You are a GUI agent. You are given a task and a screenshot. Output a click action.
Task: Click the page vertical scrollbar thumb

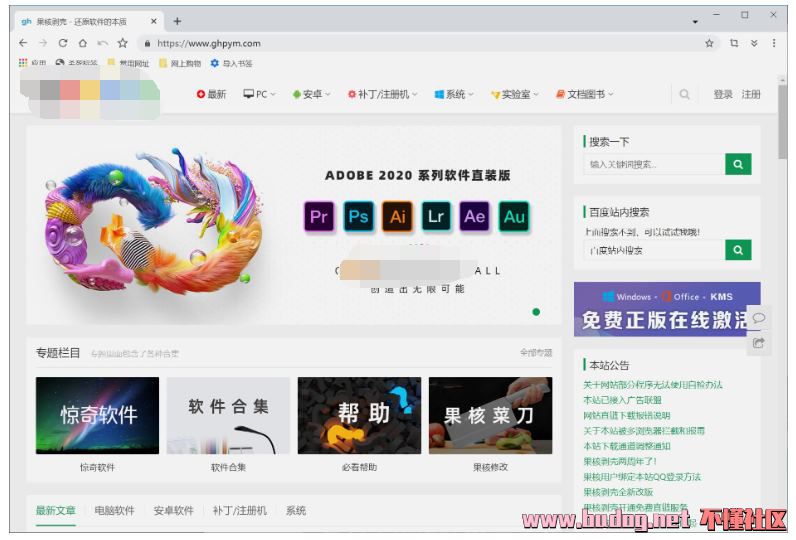(782, 122)
